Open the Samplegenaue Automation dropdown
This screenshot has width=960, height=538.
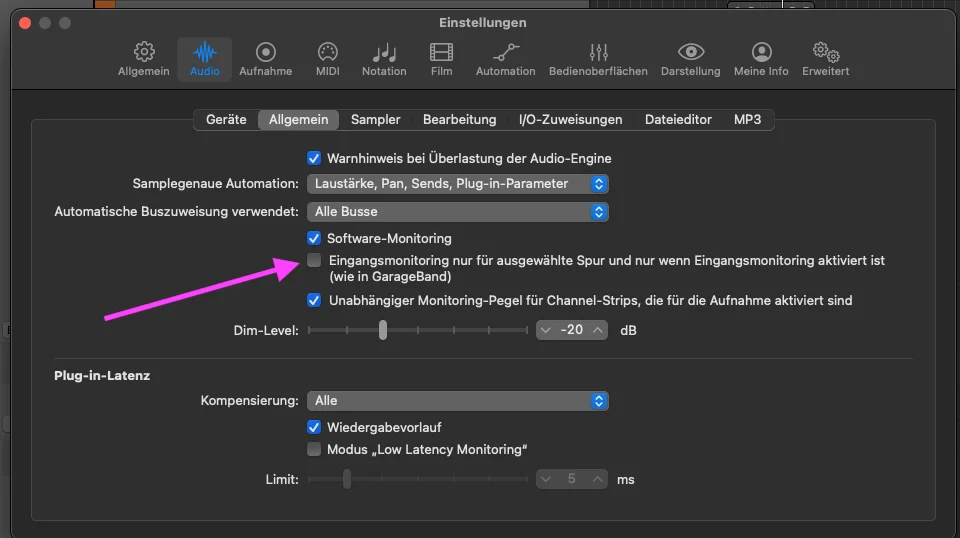457,184
